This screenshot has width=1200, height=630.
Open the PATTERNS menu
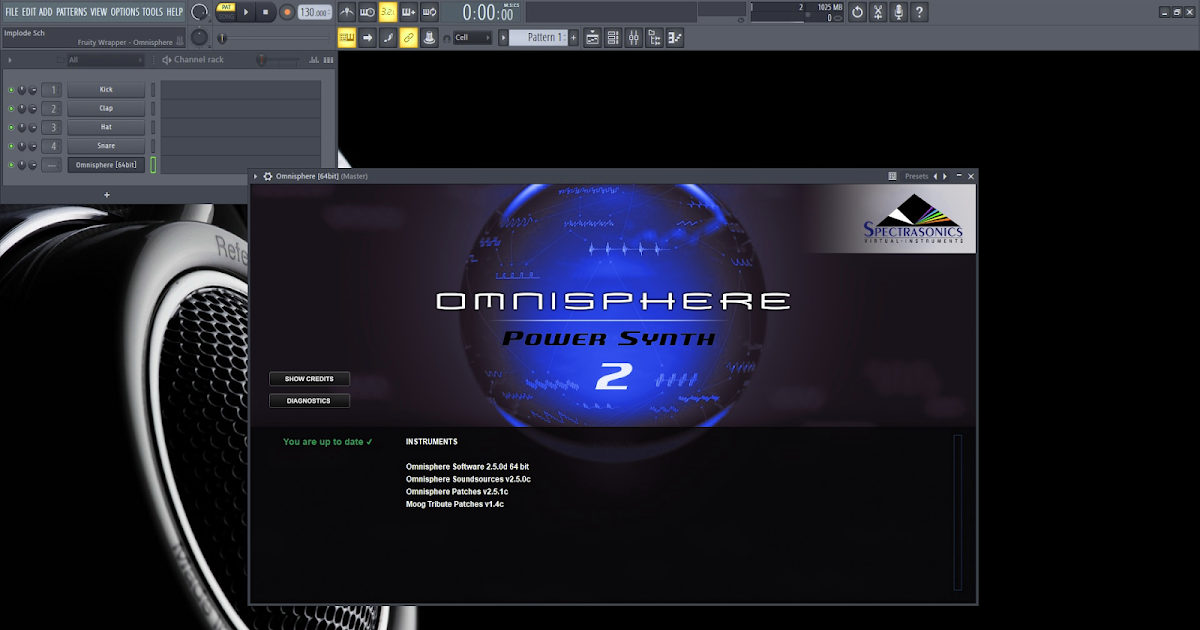click(x=71, y=12)
